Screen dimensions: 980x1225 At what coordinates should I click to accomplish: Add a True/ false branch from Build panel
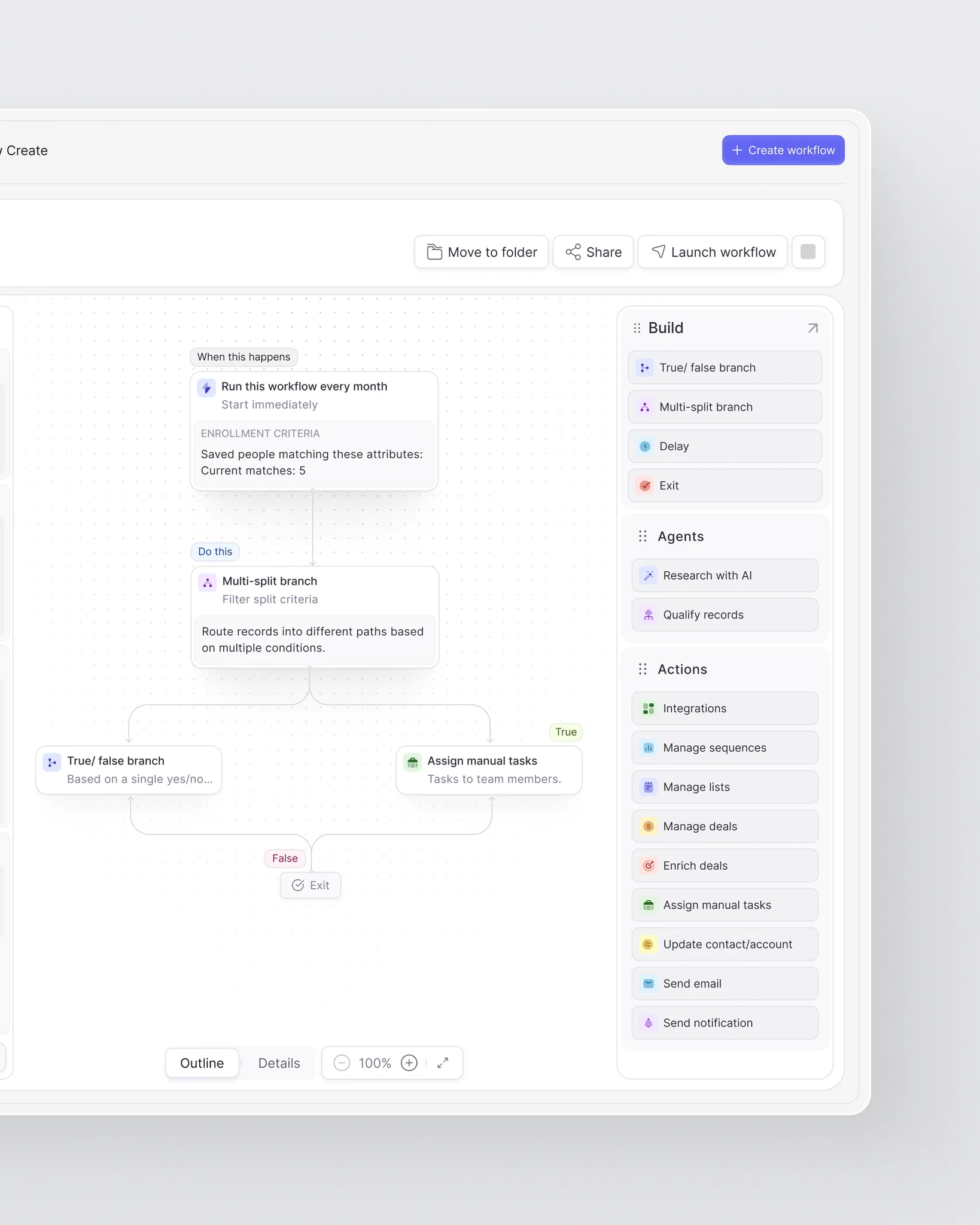(725, 367)
